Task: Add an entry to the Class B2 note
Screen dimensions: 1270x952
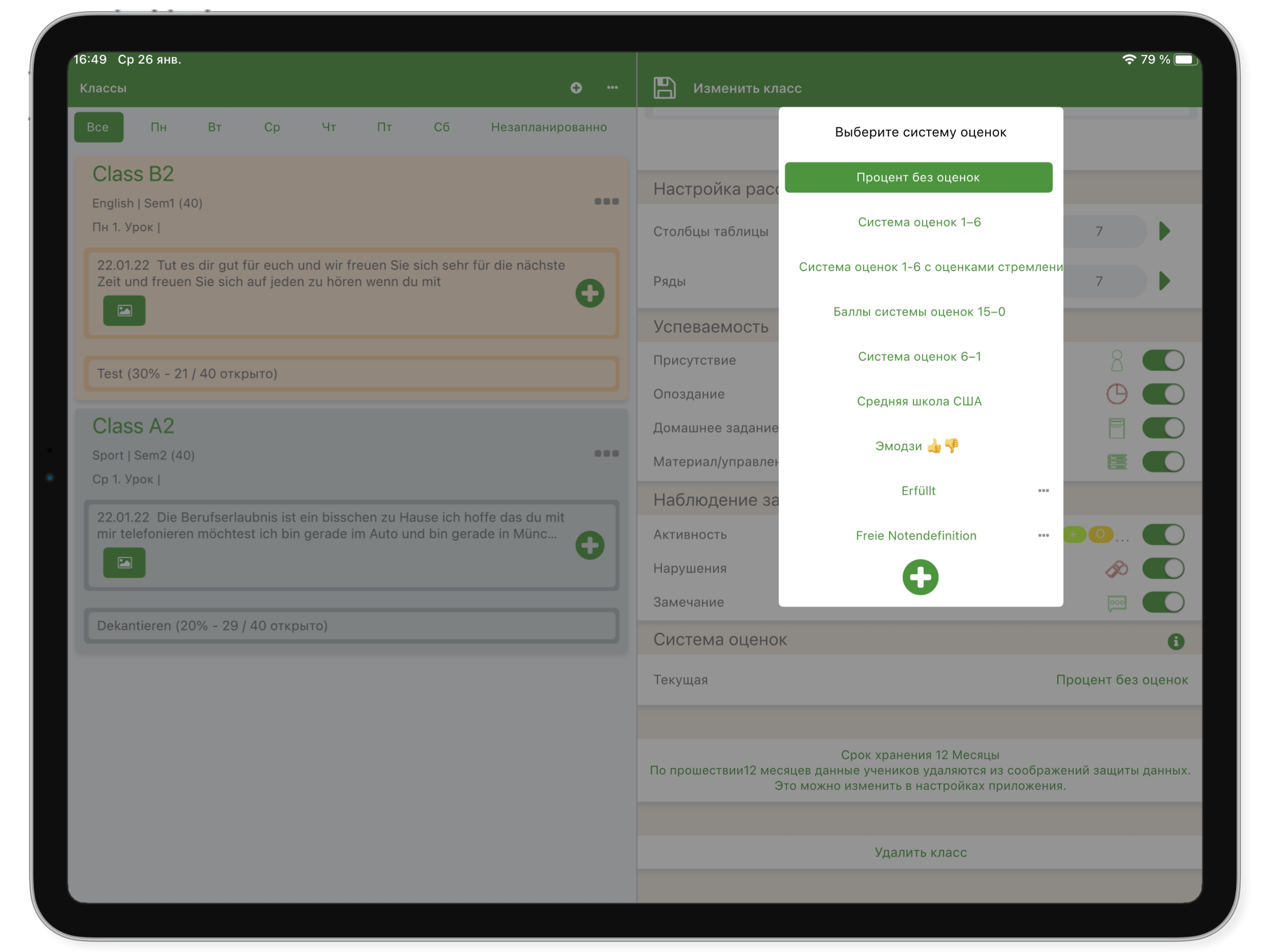Action: click(589, 293)
